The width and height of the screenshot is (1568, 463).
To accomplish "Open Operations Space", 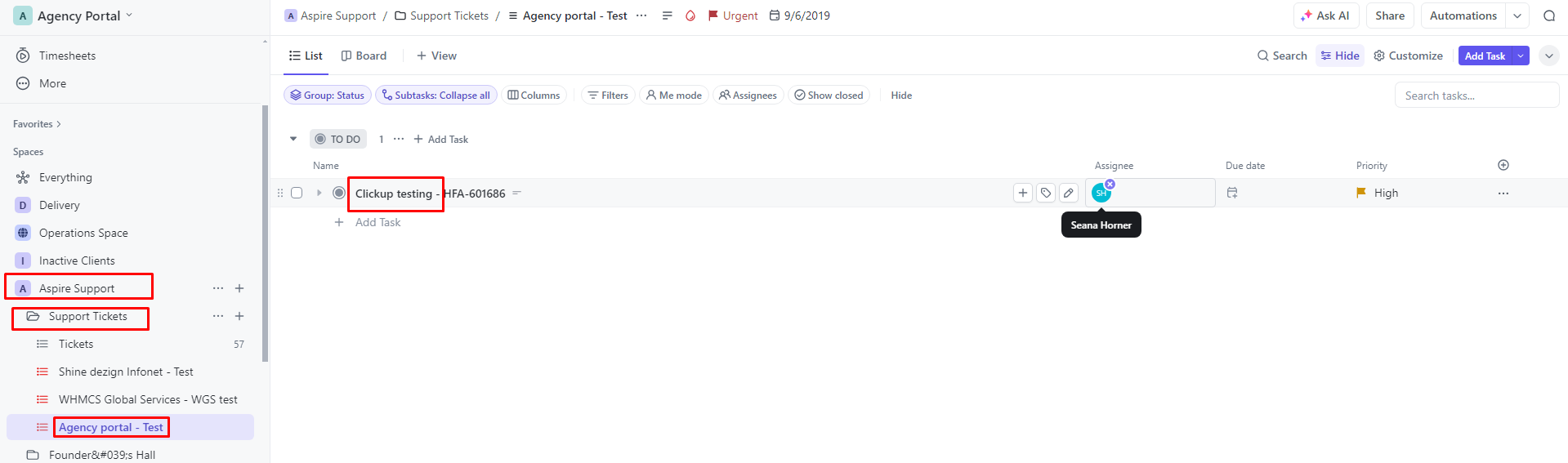I will [x=83, y=233].
